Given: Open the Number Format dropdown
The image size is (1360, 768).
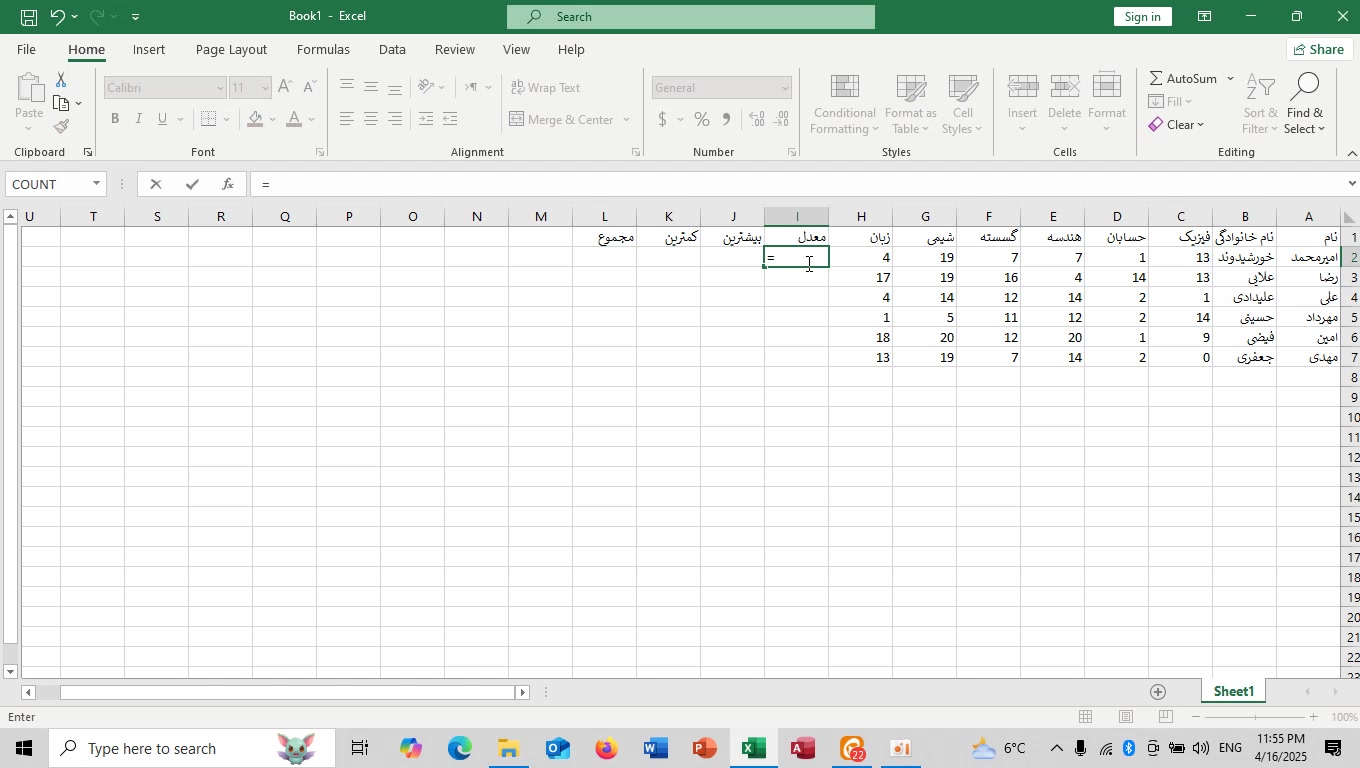Looking at the screenshot, I should point(785,88).
